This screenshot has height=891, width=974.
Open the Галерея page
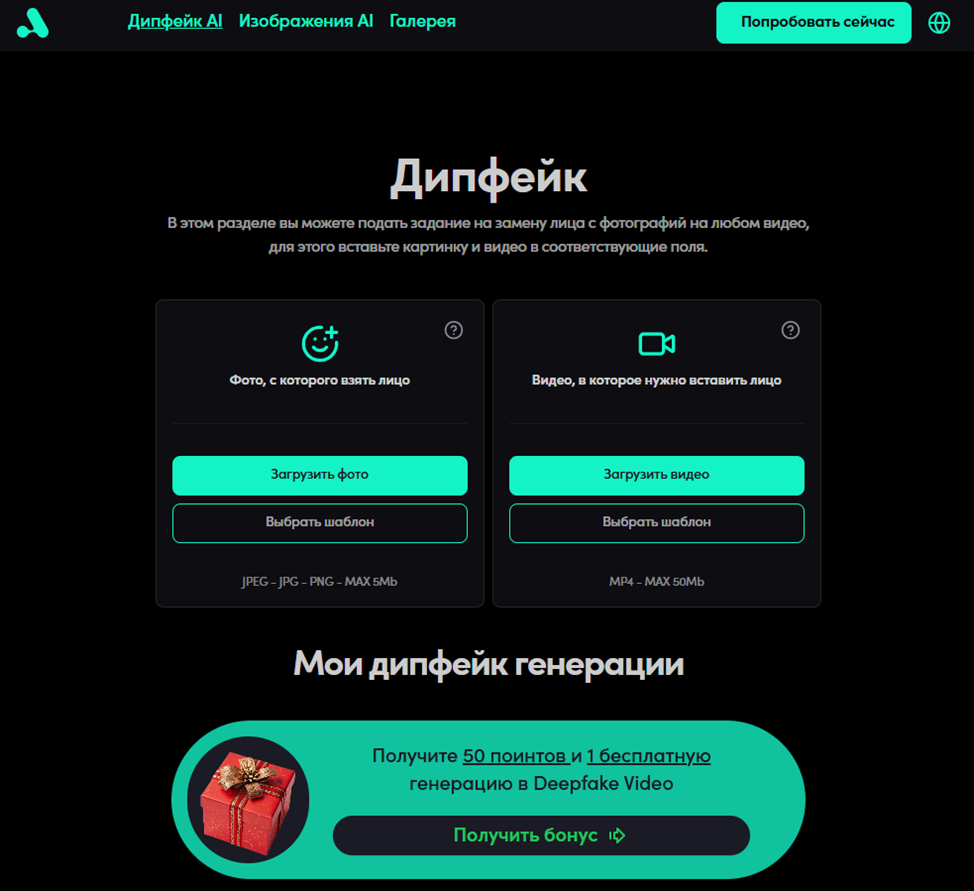point(422,21)
